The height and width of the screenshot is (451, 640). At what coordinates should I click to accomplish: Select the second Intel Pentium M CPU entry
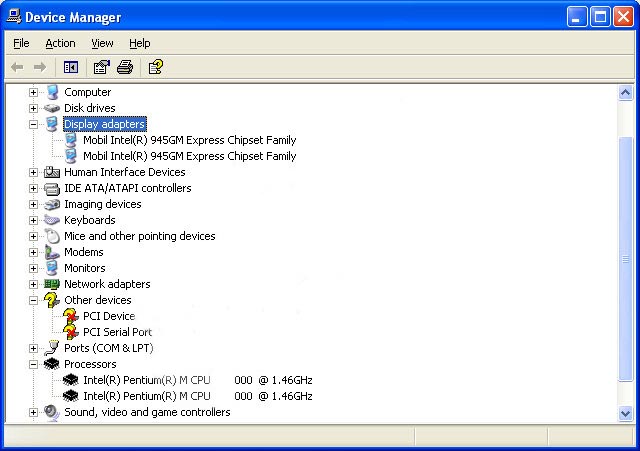pos(197,396)
